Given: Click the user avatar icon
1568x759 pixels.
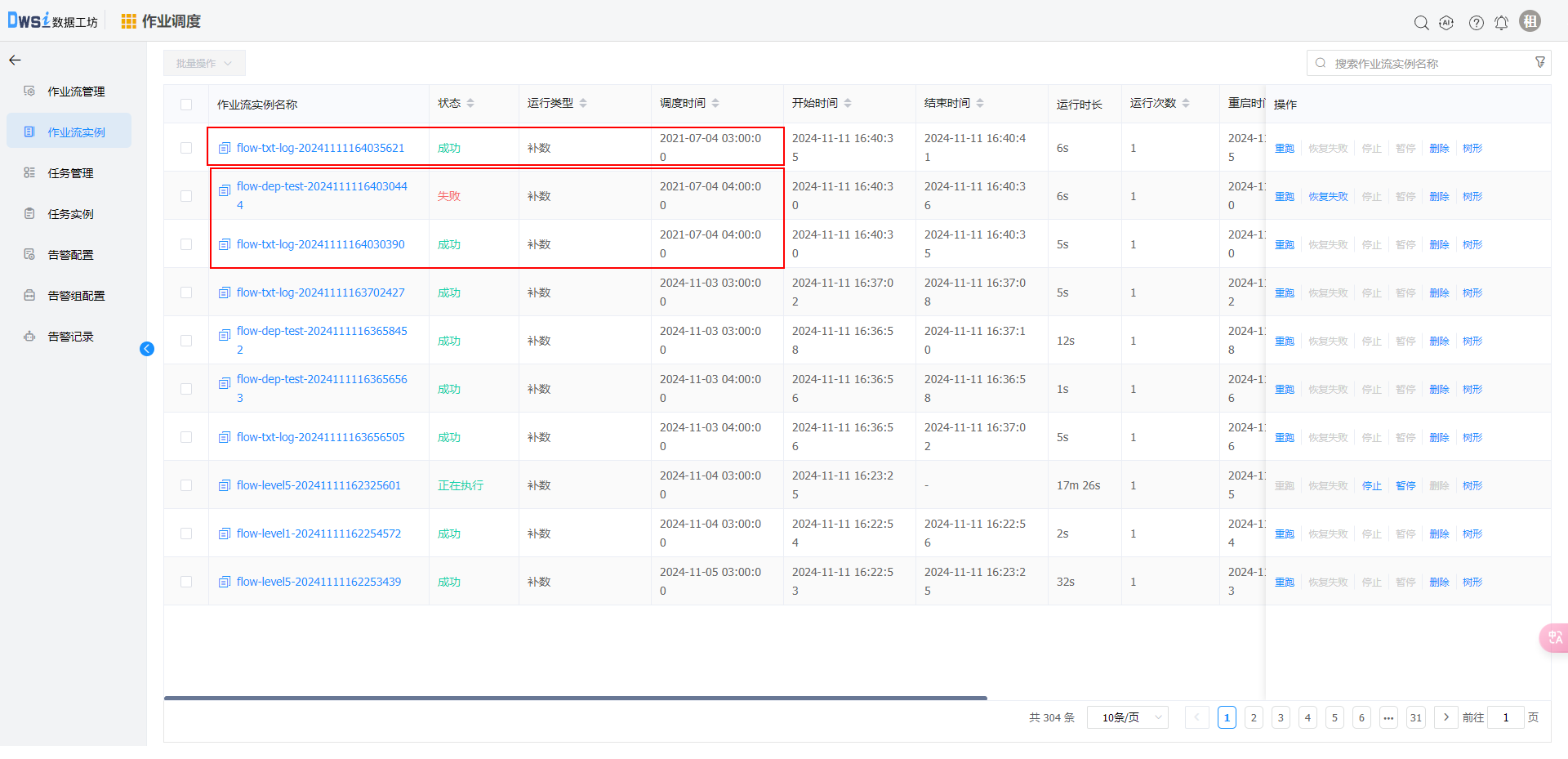Looking at the screenshot, I should (x=1530, y=21).
